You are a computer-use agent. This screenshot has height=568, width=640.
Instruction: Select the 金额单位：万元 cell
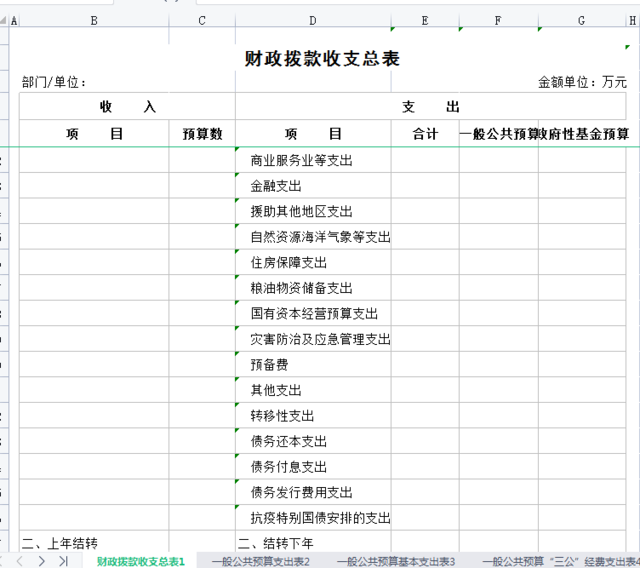(582, 82)
